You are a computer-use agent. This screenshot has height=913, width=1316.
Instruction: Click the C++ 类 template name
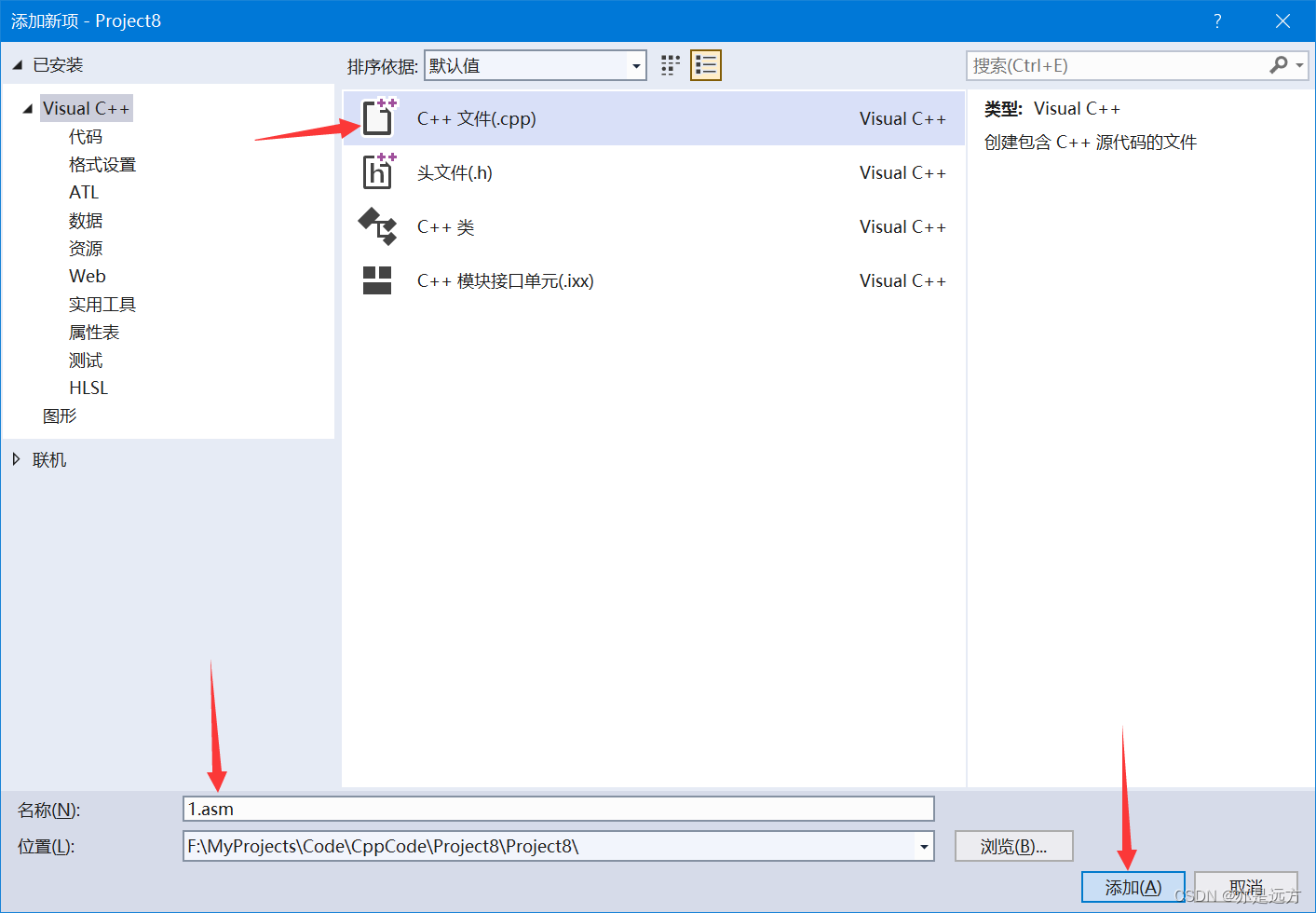pos(445,226)
